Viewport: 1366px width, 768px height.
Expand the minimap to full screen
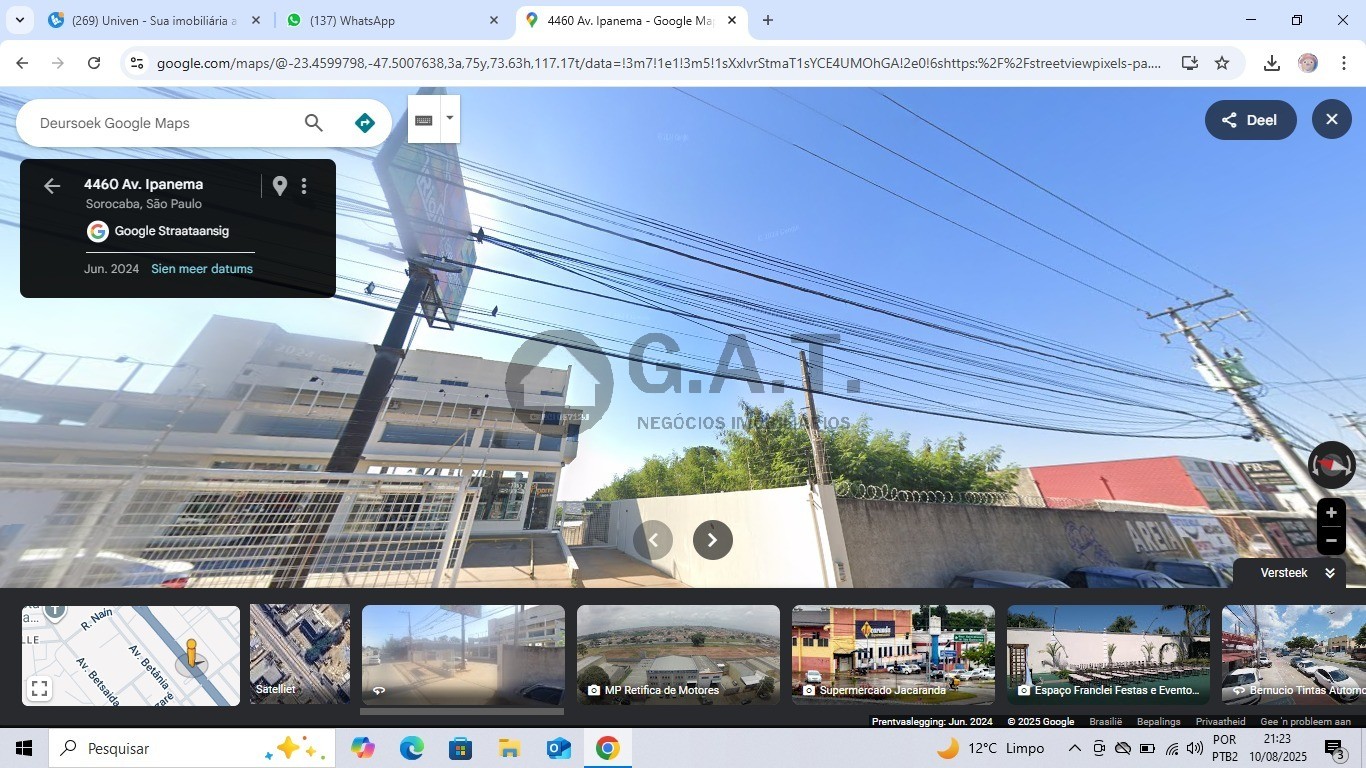point(39,688)
